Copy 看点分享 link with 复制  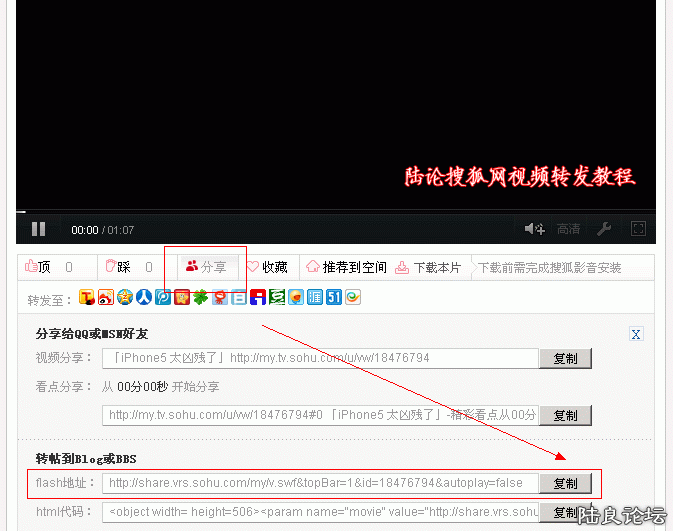click(565, 415)
